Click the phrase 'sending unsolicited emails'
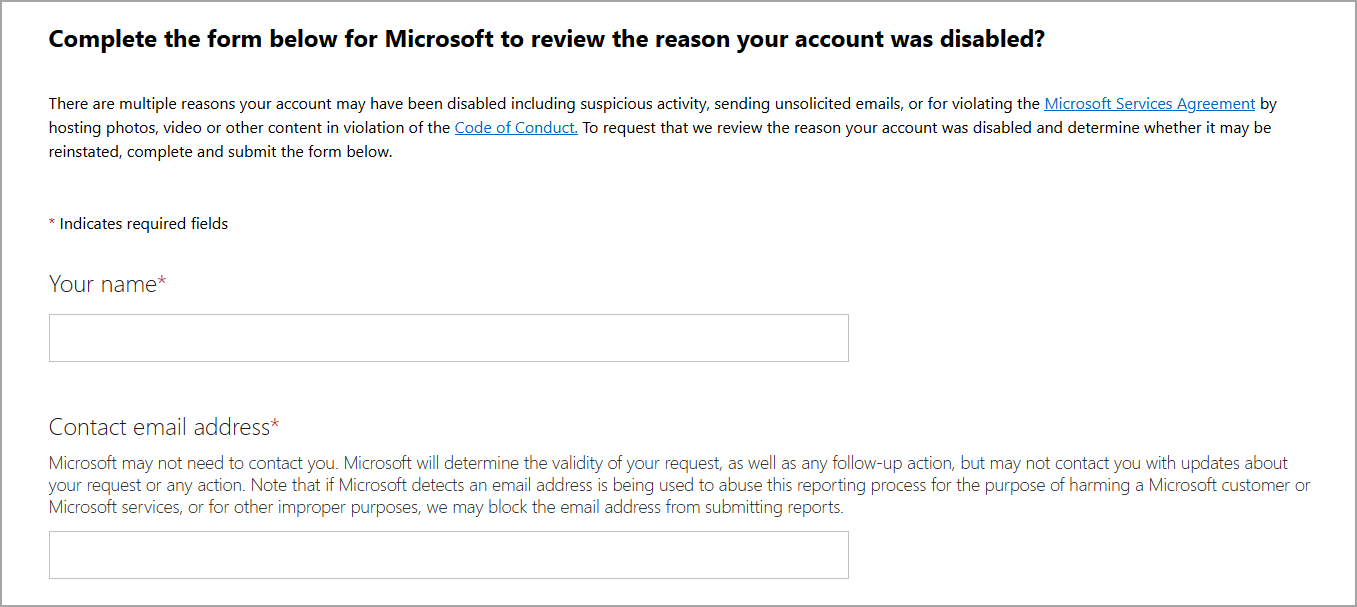Screen dimensions: 1357x607 coord(807,104)
